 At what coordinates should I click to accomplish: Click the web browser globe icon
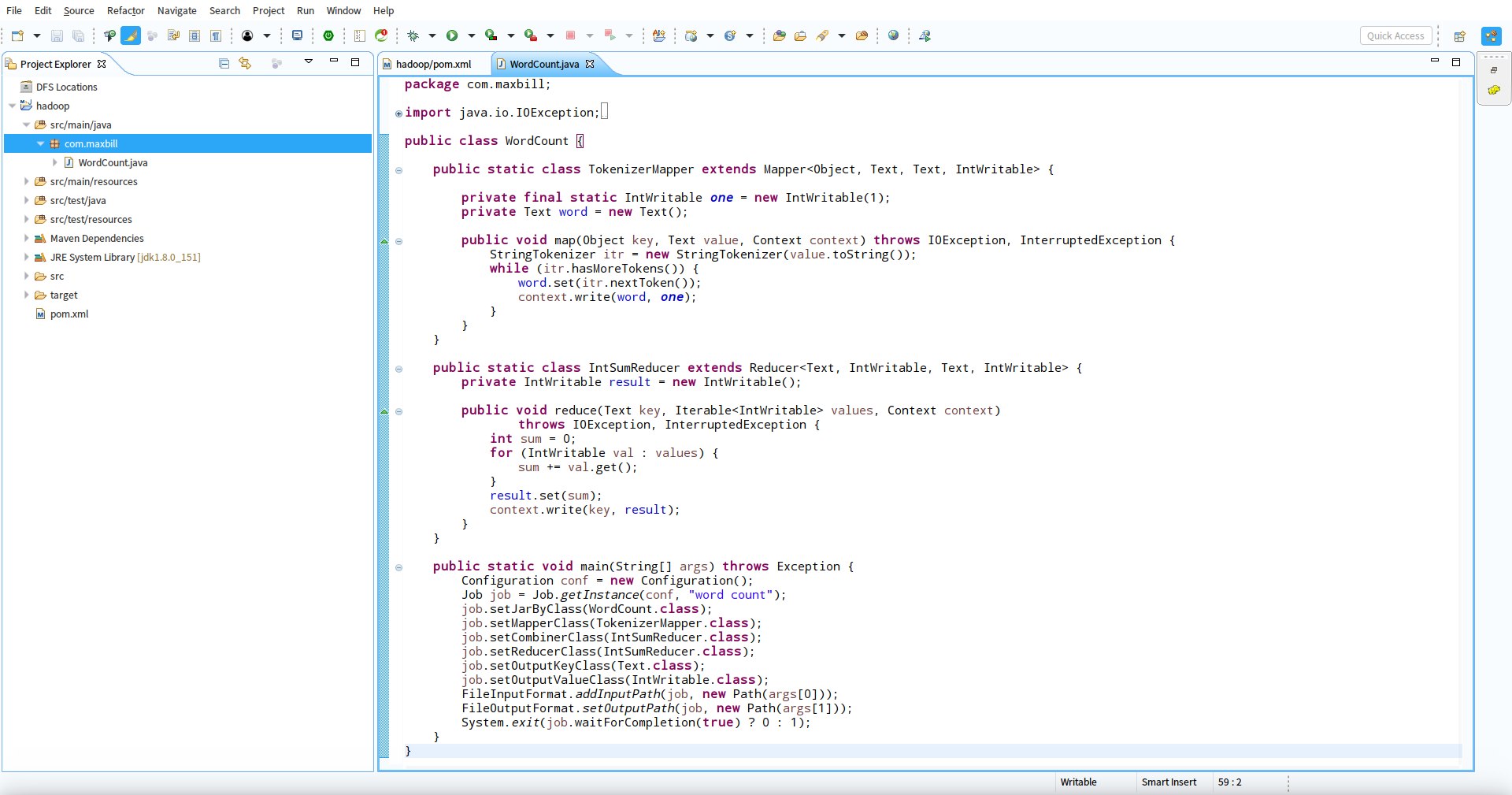tap(893, 35)
